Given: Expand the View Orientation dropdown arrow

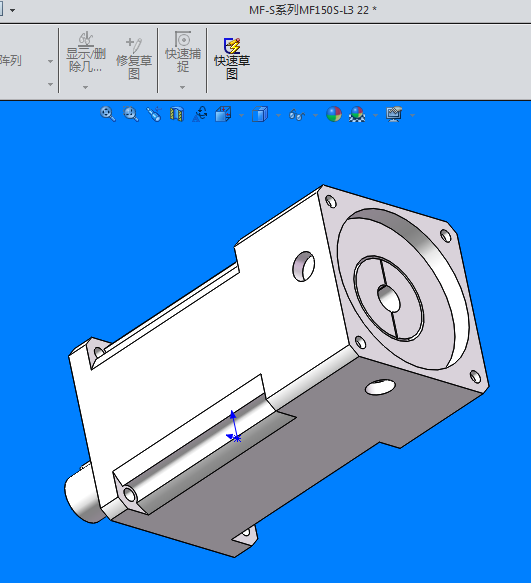Looking at the screenshot, I should [241, 115].
